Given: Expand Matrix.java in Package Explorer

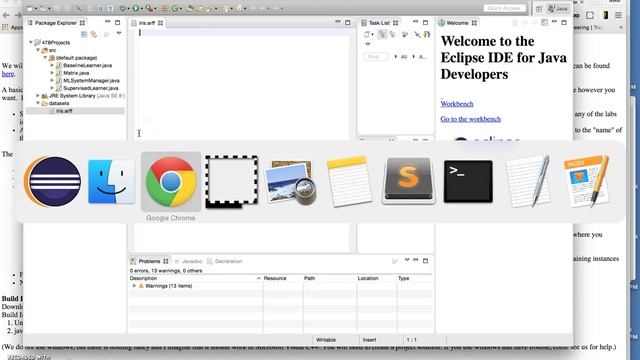Looking at the screenshot, I should click(x=52, y=73).
